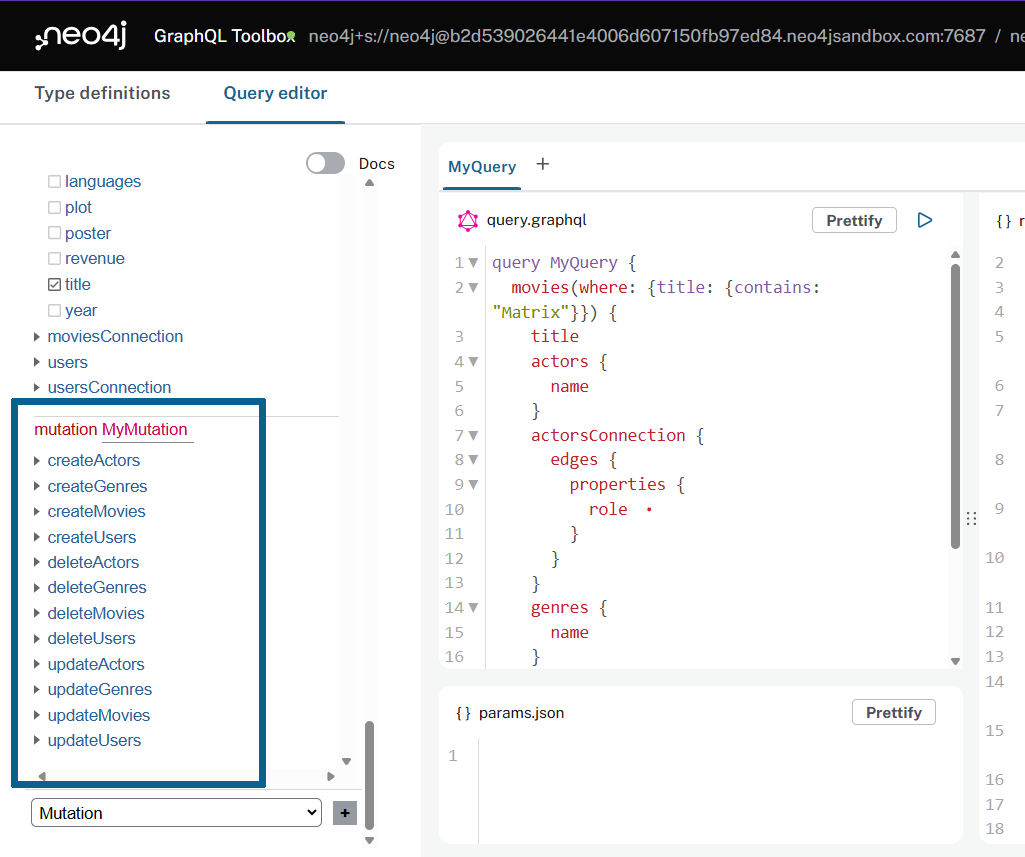The image size is (1025, 857).
Task: Fold actorsConnection block at line 7
Action: coord(473,435)
